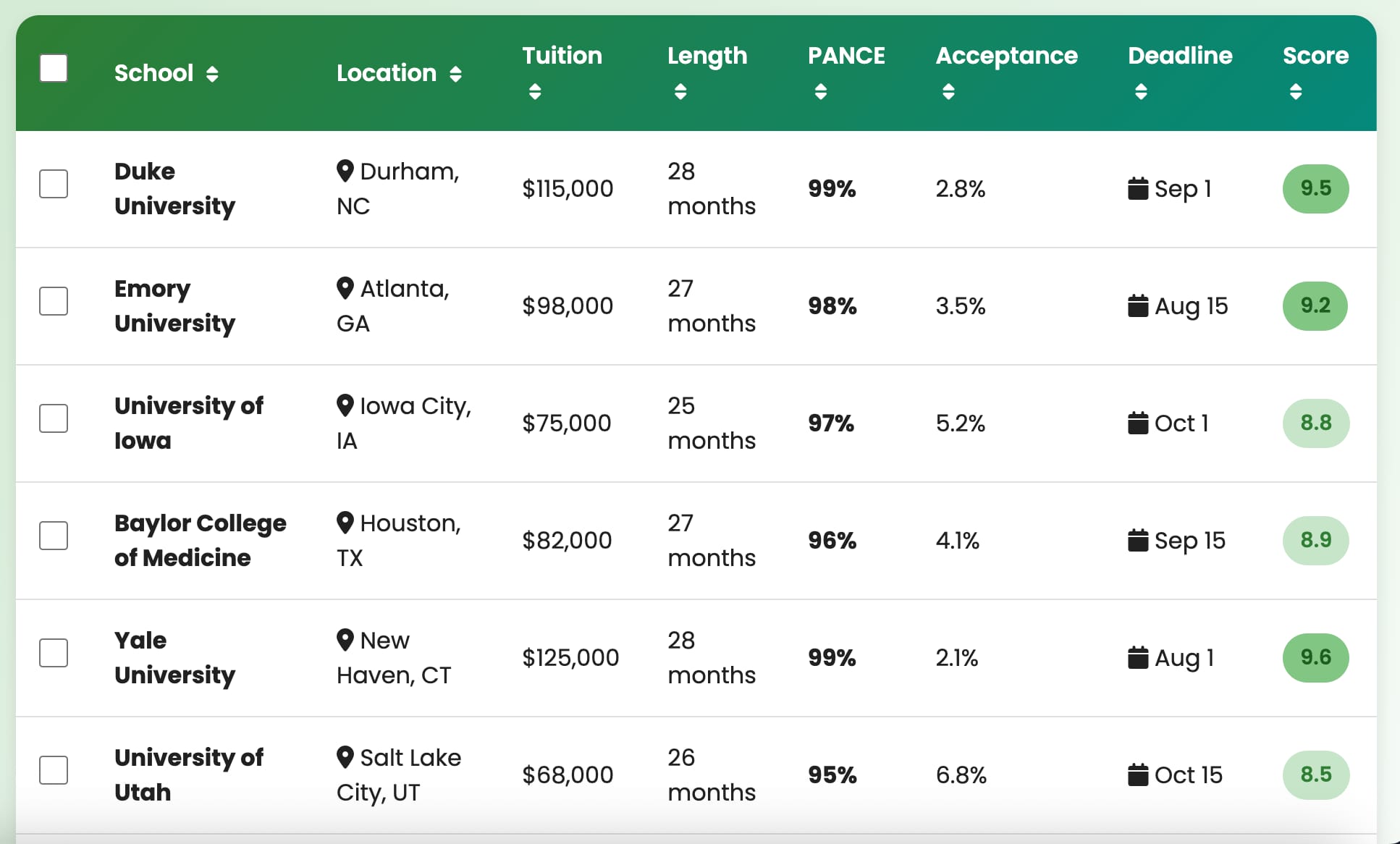Viewport: 1400px width, 844px height.
Task: Click the calendar icon next to Sep 15
Action: click(x=1138, y=540)
